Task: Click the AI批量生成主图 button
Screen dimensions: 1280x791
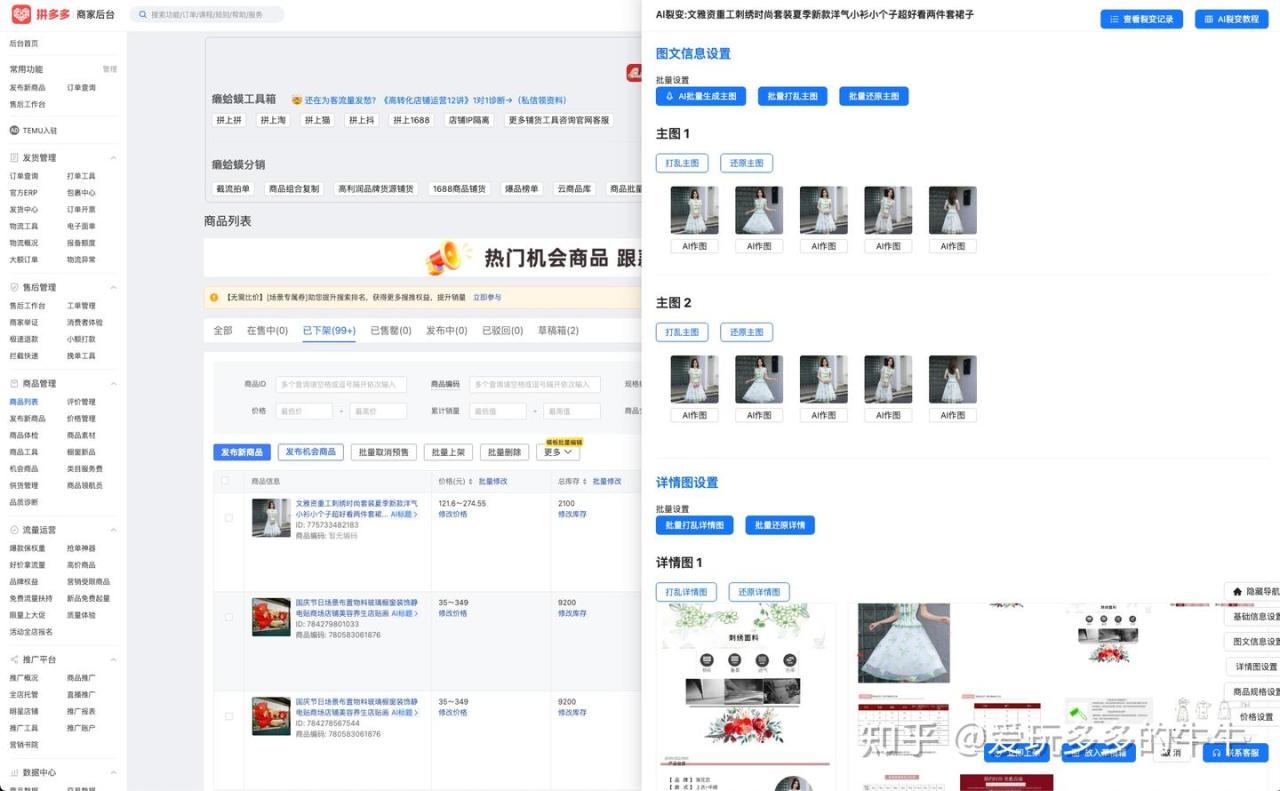Action: click(701, 96)
